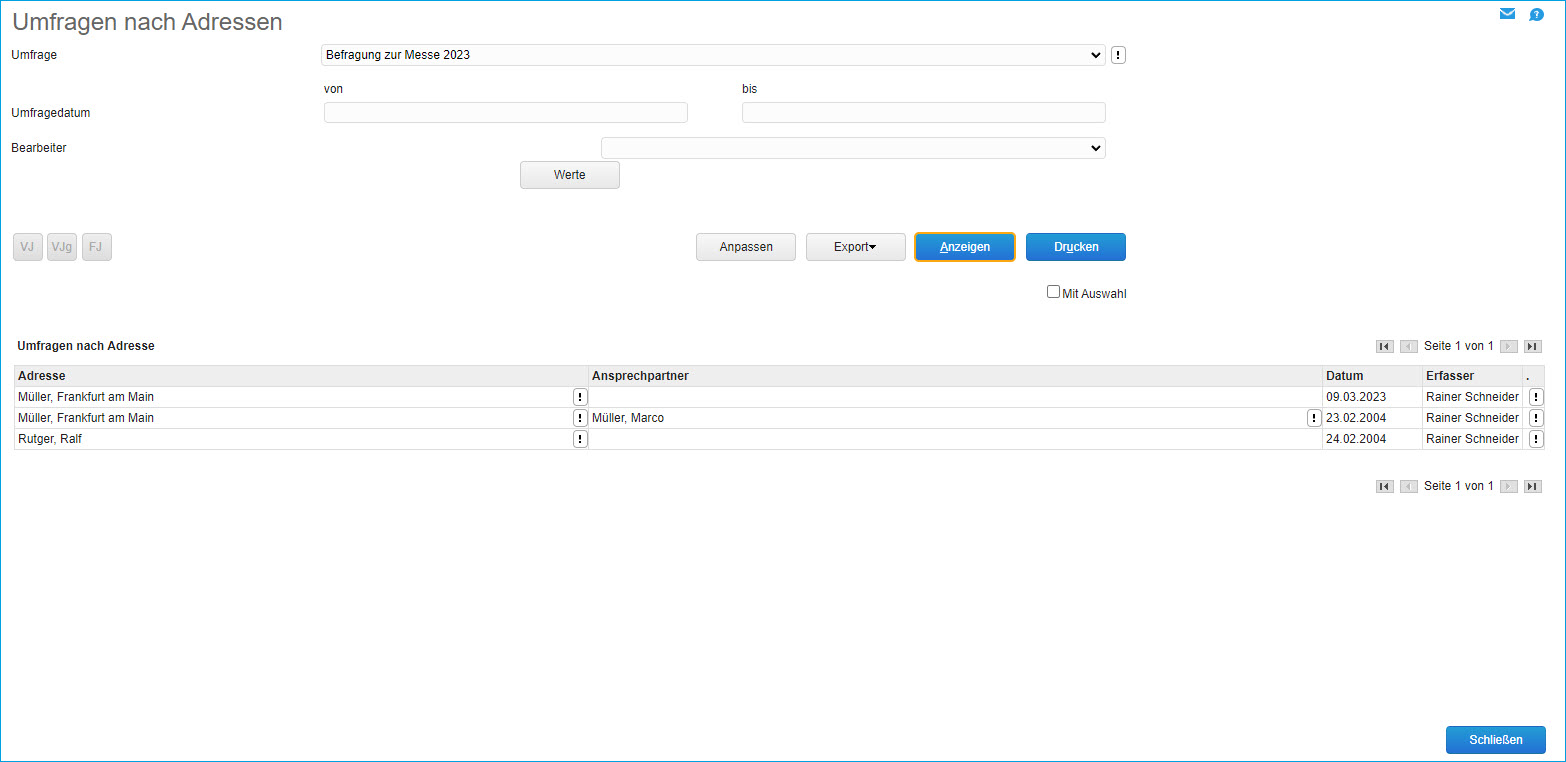Enable the Mit Auswahl checkbox
1566x762 pixels.
click(1053, 292)
